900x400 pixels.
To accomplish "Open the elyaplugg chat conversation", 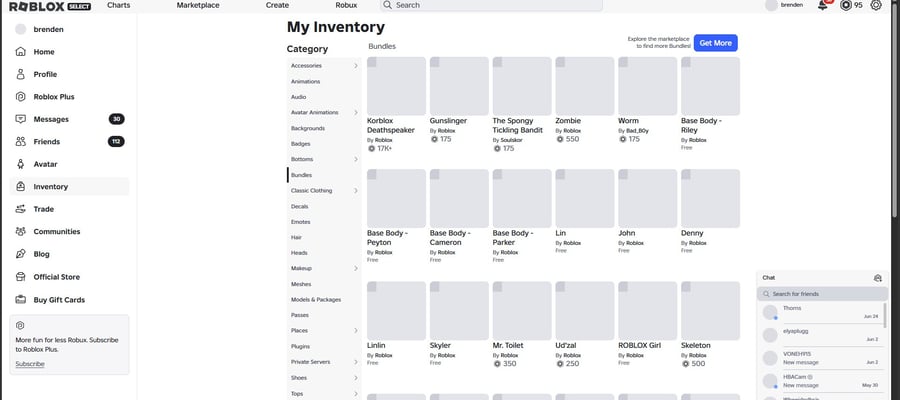I will pyautogui.click(x=821, y=335).
